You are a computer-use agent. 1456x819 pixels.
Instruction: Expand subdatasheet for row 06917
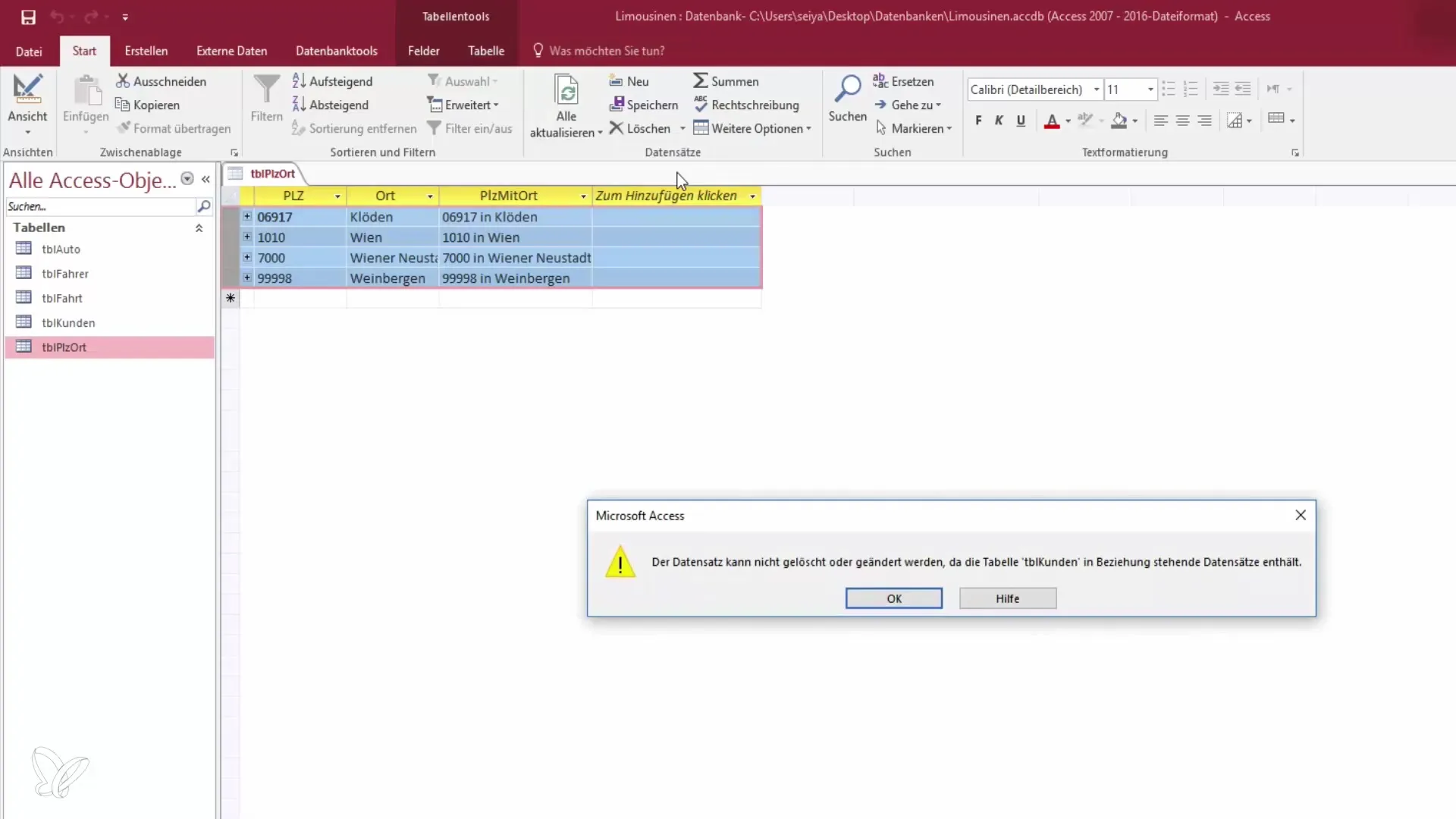(x=246, y=216)
